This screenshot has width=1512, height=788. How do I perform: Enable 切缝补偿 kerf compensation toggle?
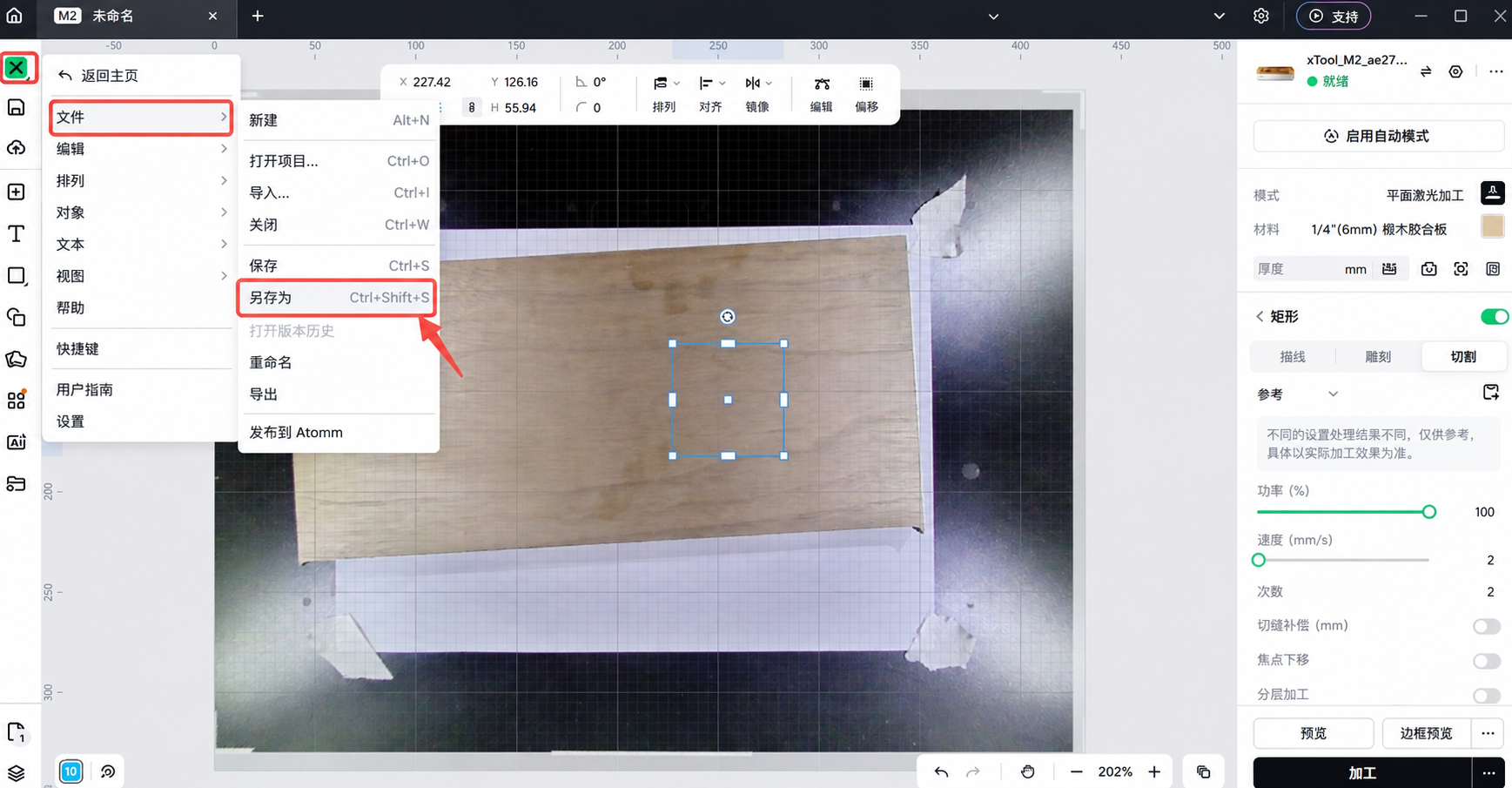1486,626
